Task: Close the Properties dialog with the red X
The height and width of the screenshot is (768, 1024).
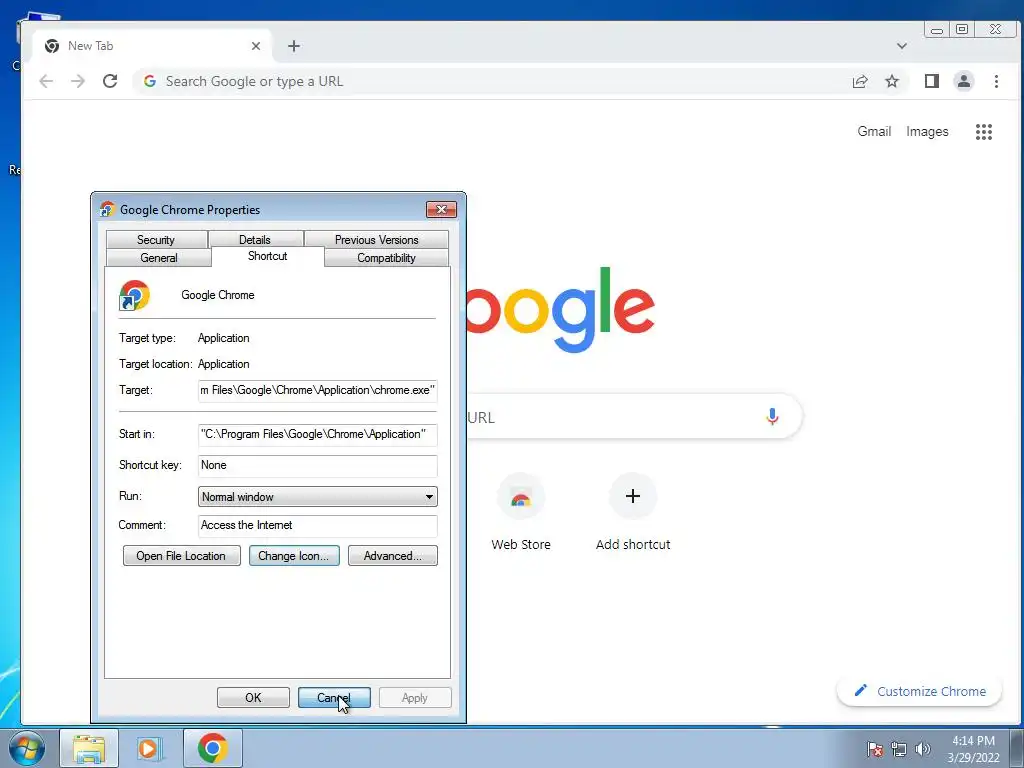Action: pyautogui.click(x=441, y=209)
